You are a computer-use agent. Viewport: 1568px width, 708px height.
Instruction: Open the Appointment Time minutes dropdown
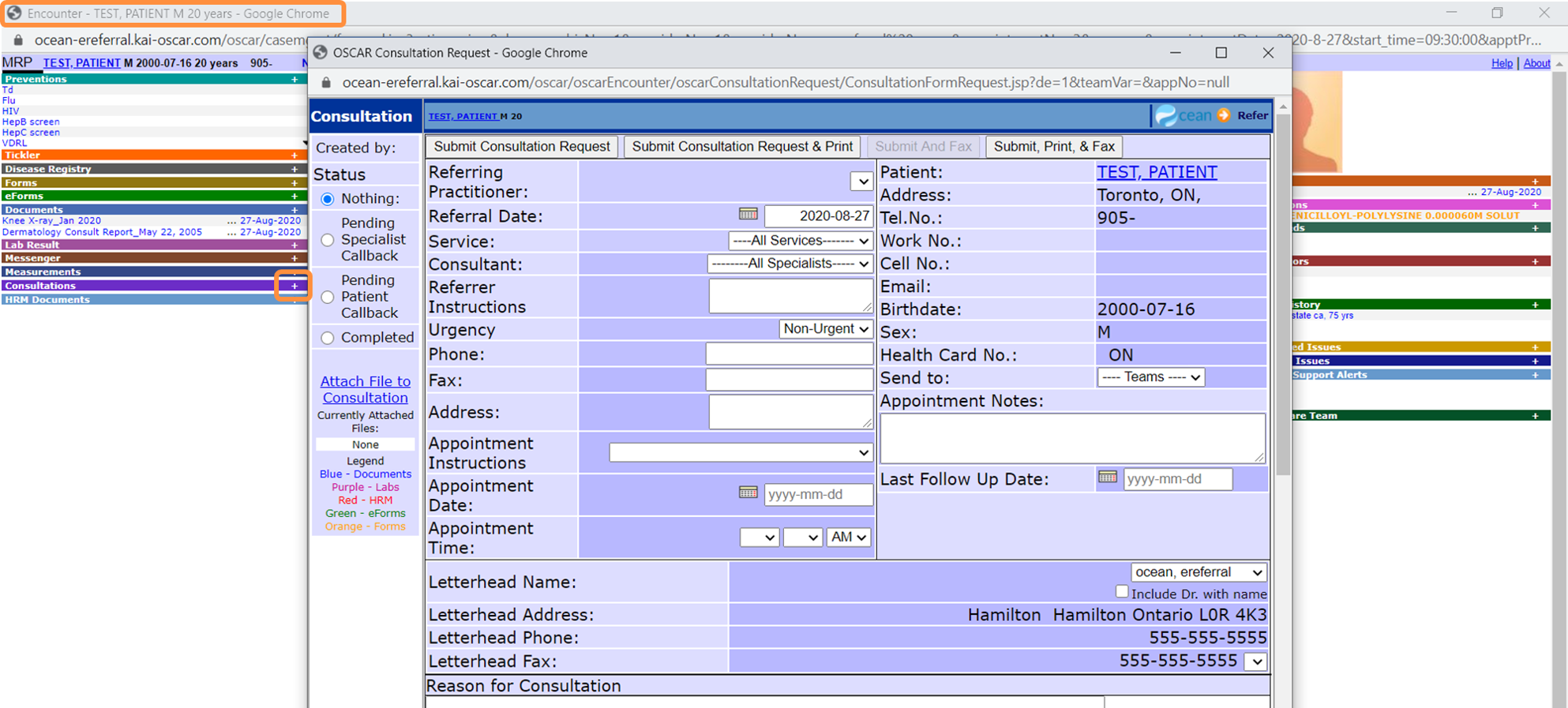point(802,538)
